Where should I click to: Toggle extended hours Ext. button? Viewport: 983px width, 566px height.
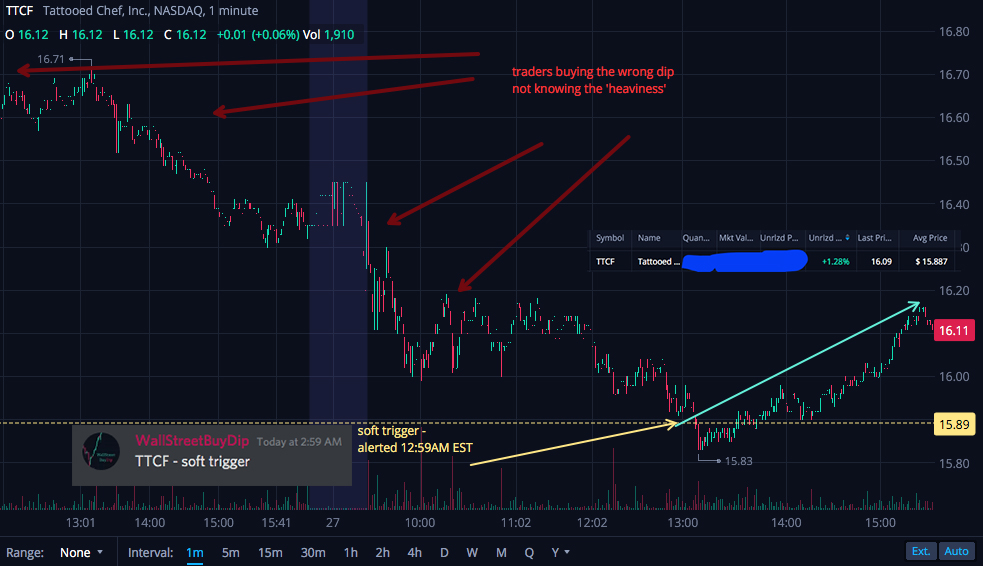[921, 551]
